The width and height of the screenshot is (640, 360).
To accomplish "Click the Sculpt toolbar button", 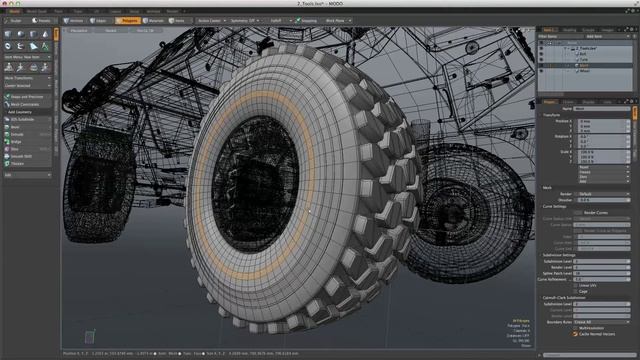I will pyautogui.click(x=14, y=20).
